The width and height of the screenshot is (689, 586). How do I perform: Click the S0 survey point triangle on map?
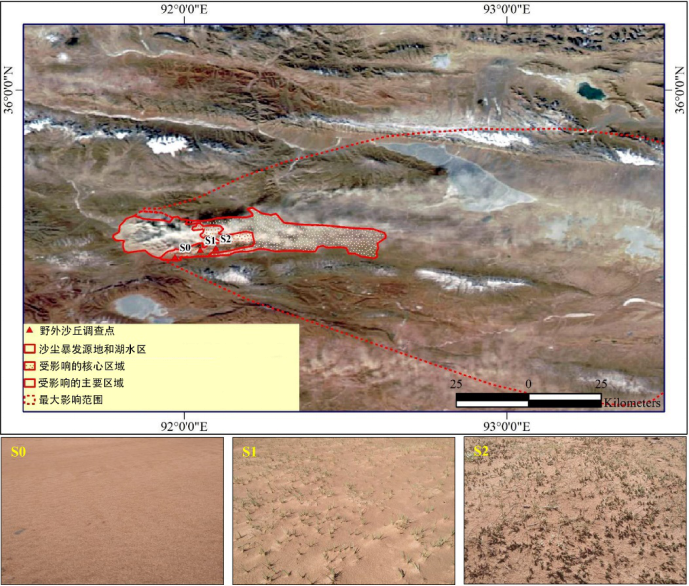pos(175,258)
